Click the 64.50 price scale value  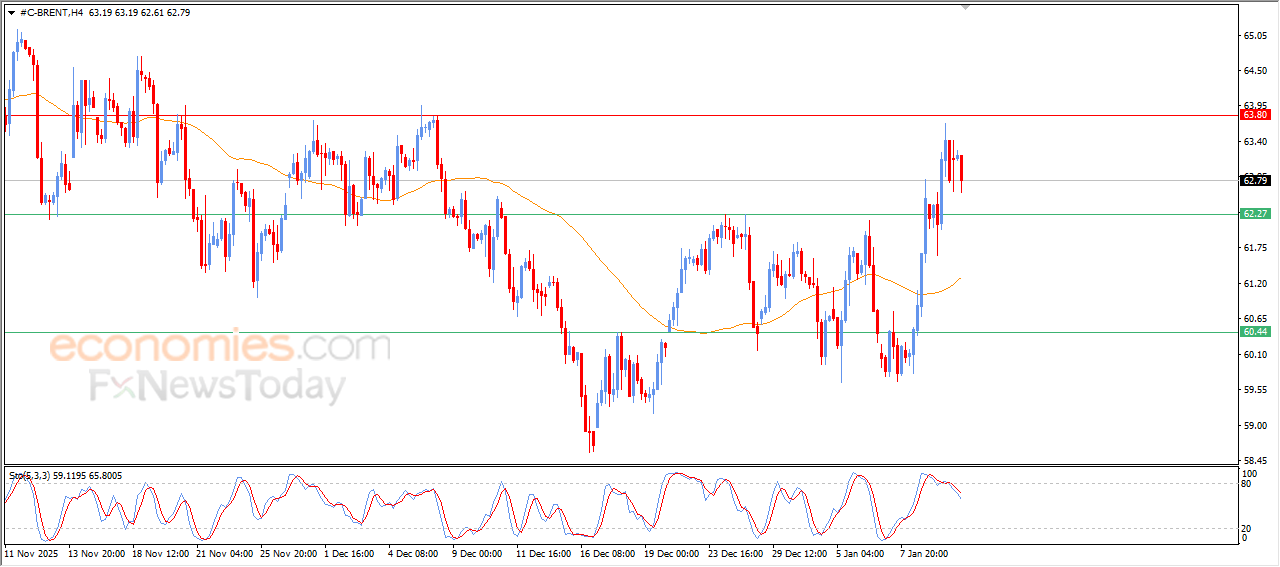click(x=1255, y=71)
